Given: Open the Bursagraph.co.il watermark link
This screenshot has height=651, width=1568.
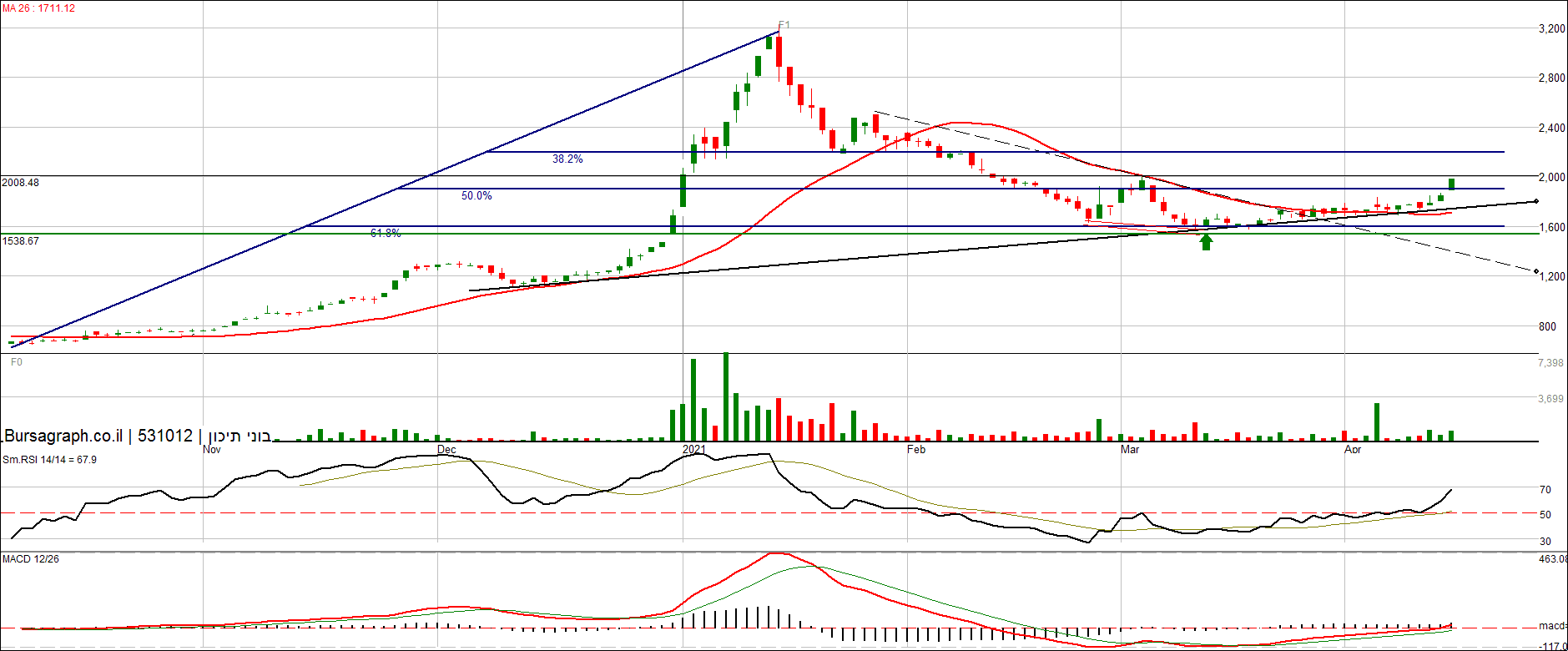Looking at the screenshot, I should tap(63, 436).
